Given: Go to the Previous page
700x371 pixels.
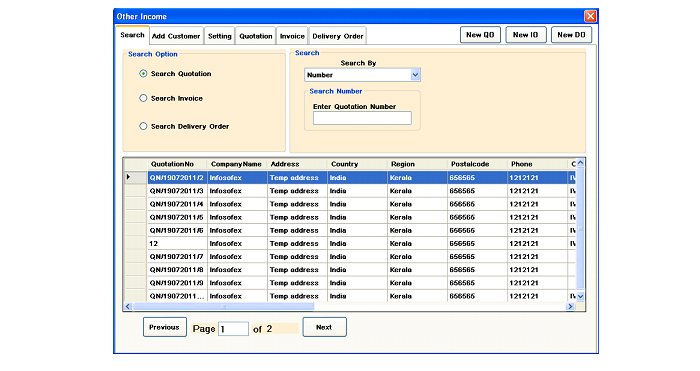Looking at the screenshot, I should [165, 327].
